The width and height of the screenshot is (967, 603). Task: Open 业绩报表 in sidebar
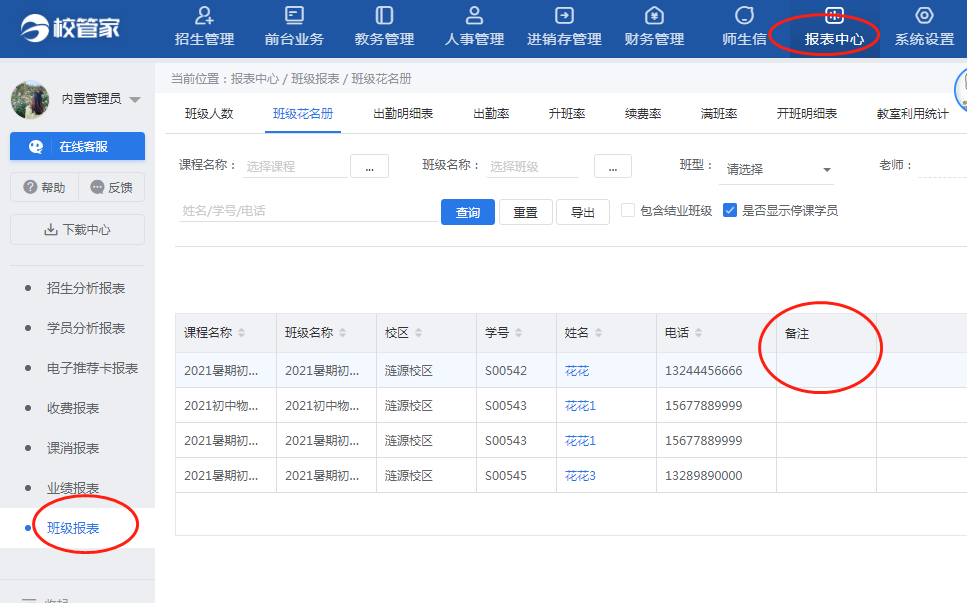(x=73, y=488)
